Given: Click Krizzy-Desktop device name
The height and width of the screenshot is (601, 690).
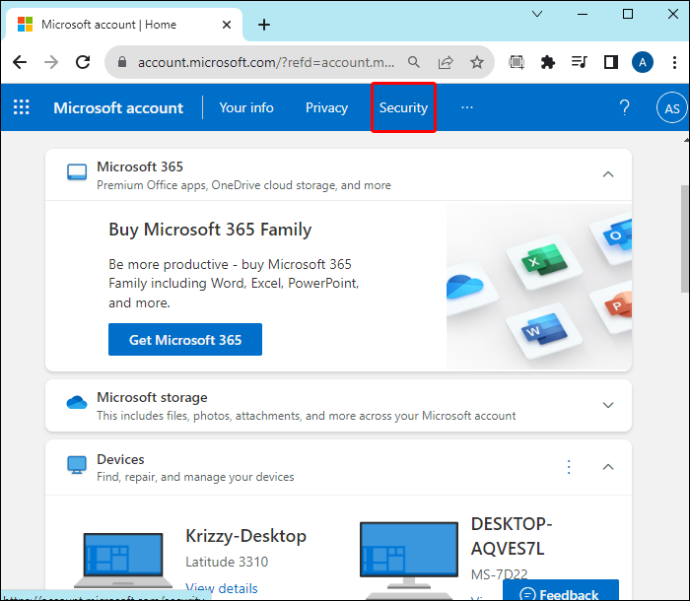Looking at the screenshot, I should (246, 536).
